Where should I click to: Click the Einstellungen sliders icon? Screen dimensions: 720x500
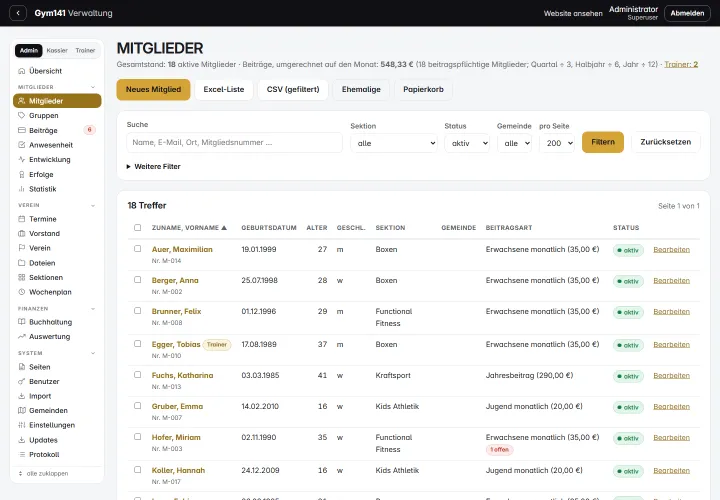coord(21,425)
